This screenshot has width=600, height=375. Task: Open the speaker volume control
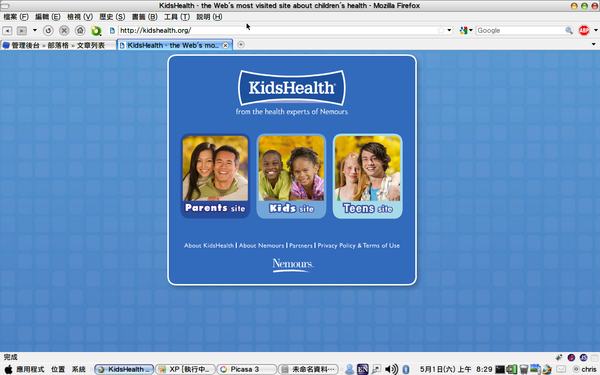(391, 369)
